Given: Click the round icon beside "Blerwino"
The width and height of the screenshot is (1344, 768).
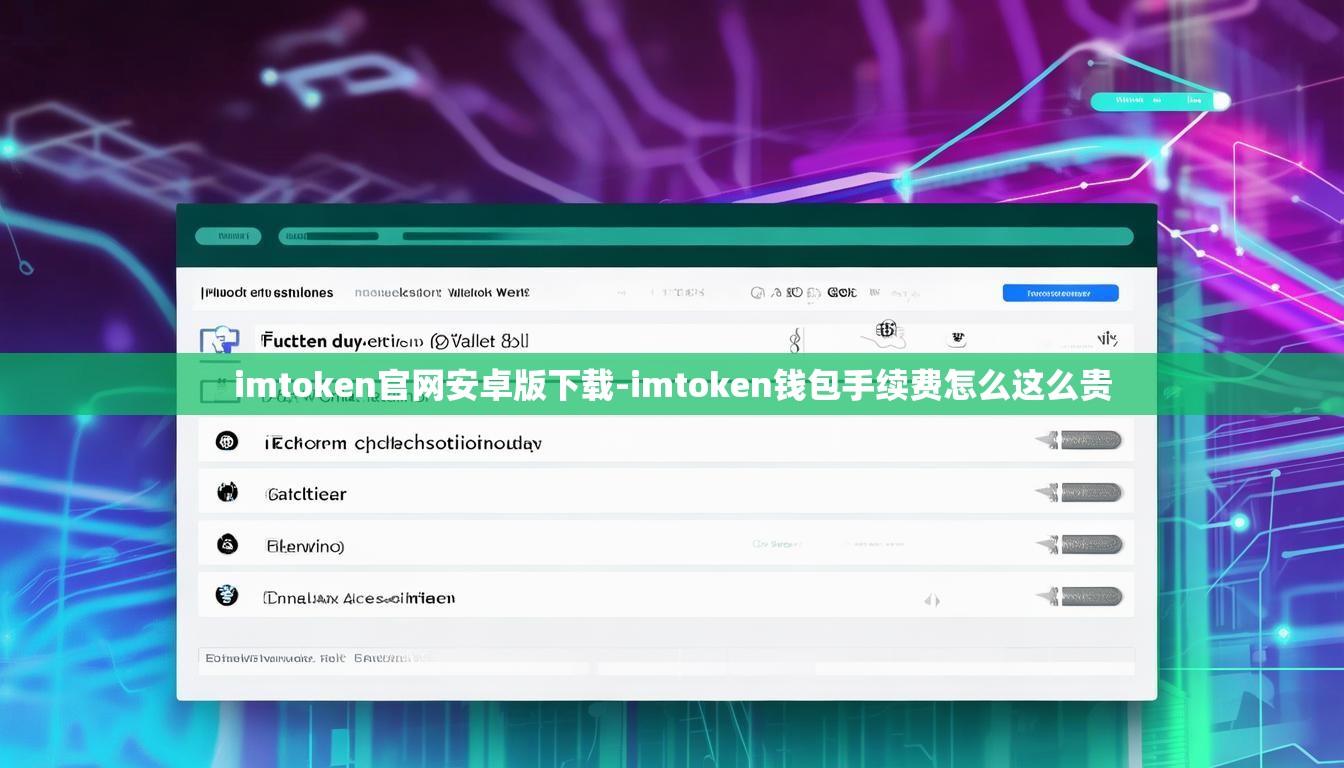Looking at the screenshot, I should pyautogui.click(x=227, y=544).
